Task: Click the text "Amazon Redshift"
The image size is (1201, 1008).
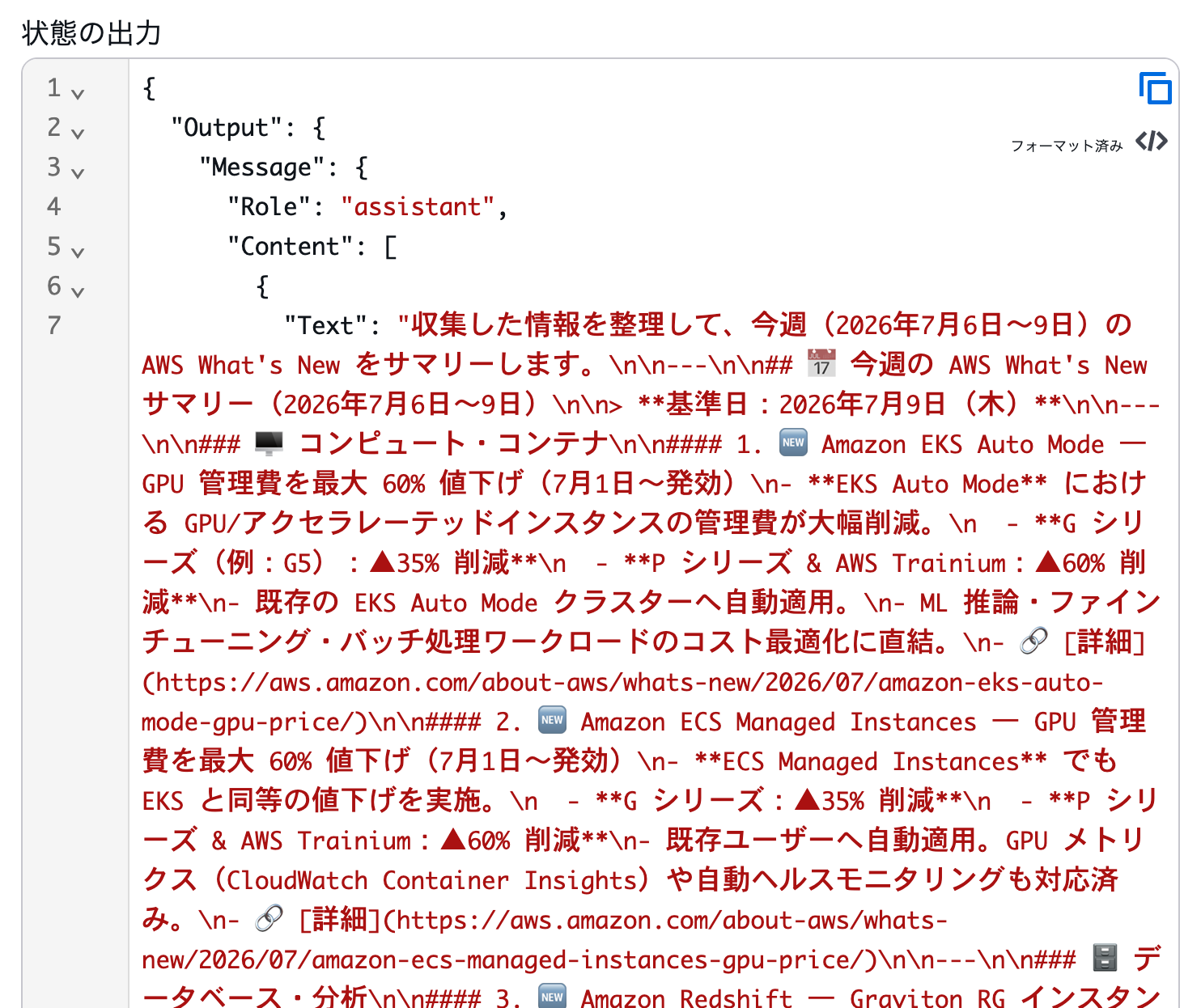Action: [687, 998]
